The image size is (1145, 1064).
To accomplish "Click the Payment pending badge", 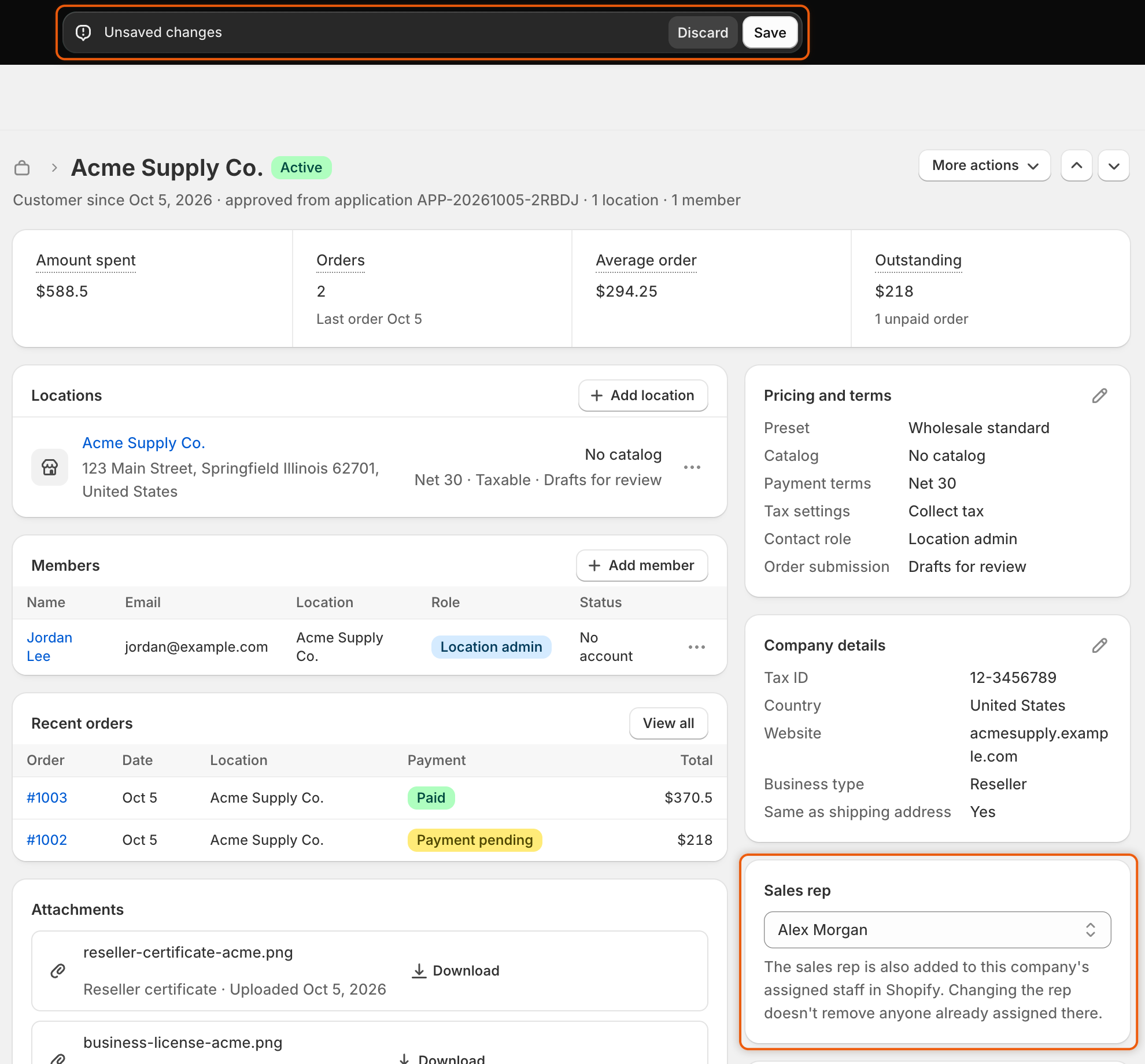I will (475, 840).
